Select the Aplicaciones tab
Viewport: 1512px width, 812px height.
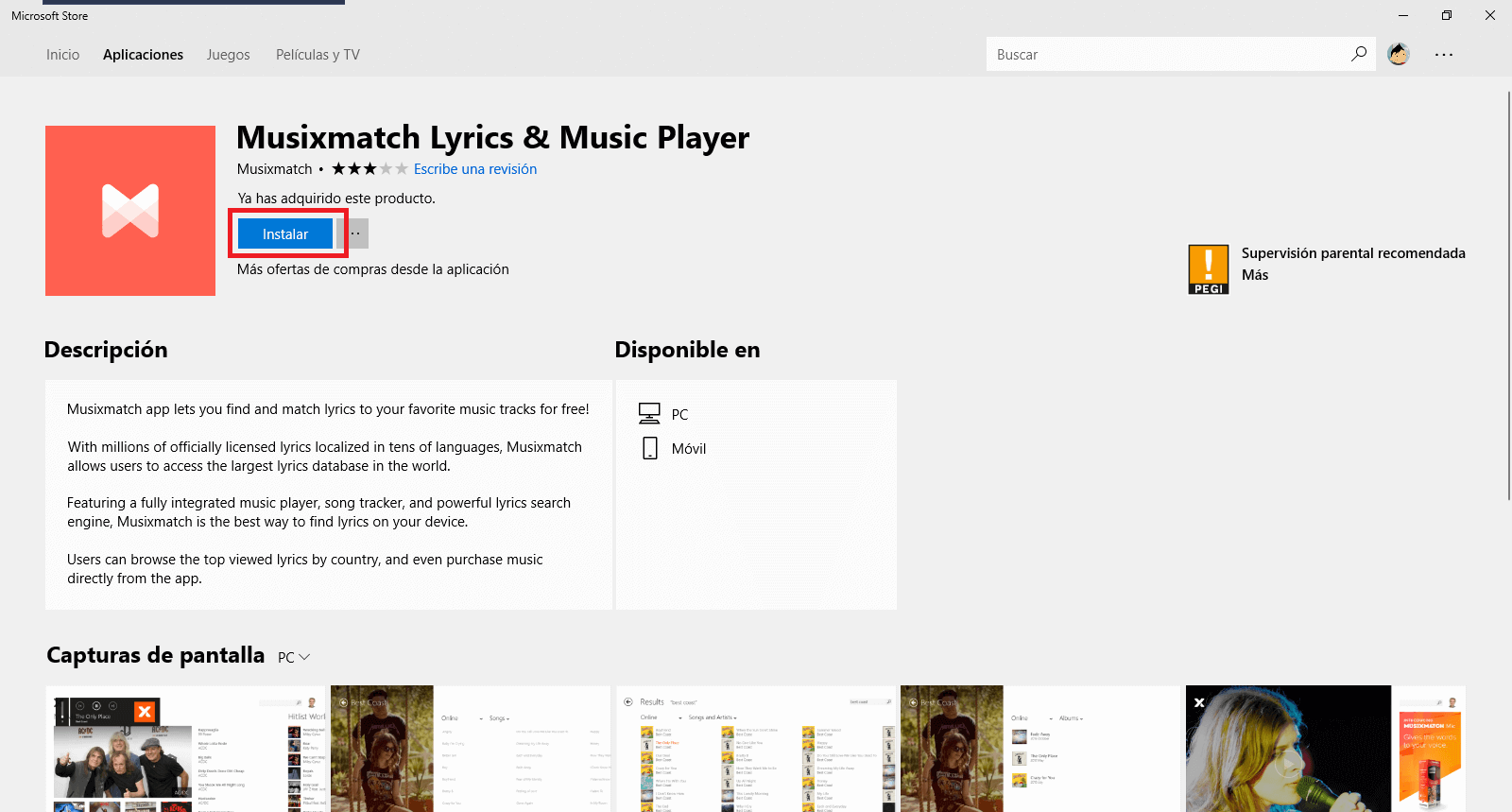click(143, 55)
